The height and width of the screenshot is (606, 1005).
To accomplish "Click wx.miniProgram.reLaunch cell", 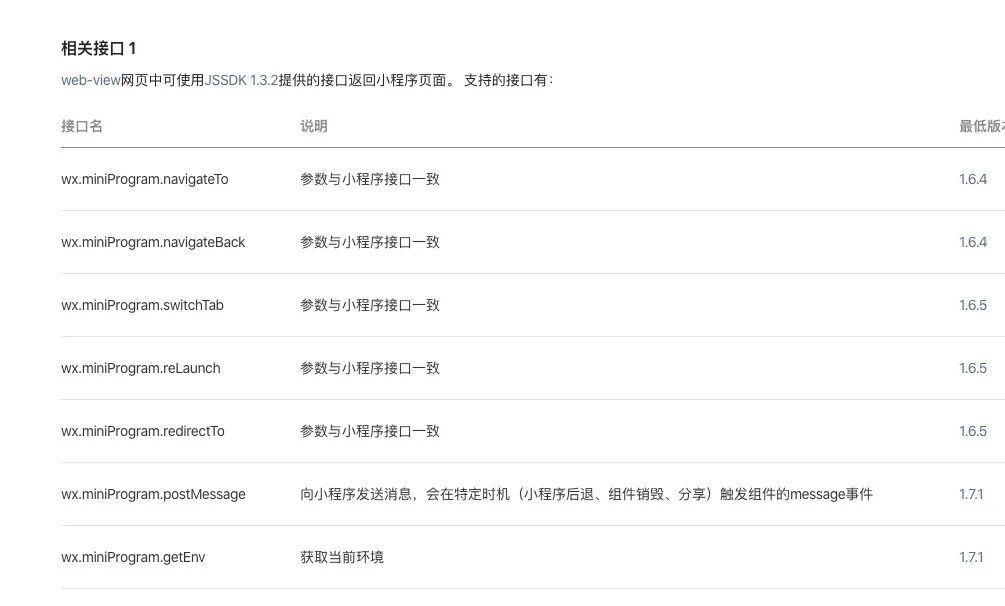I will [x=141, y=368].
